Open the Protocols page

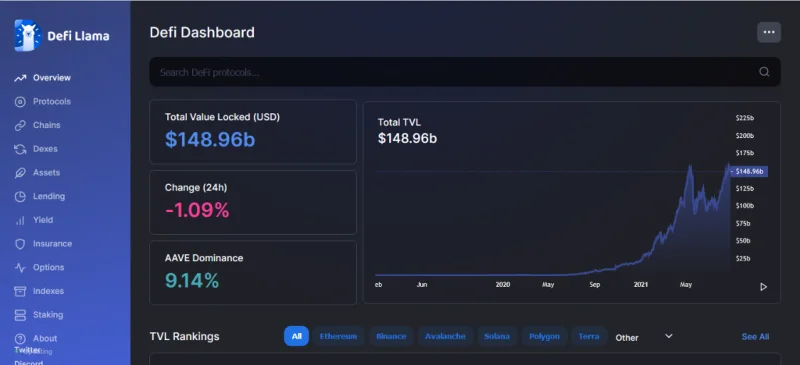[52, 102]
